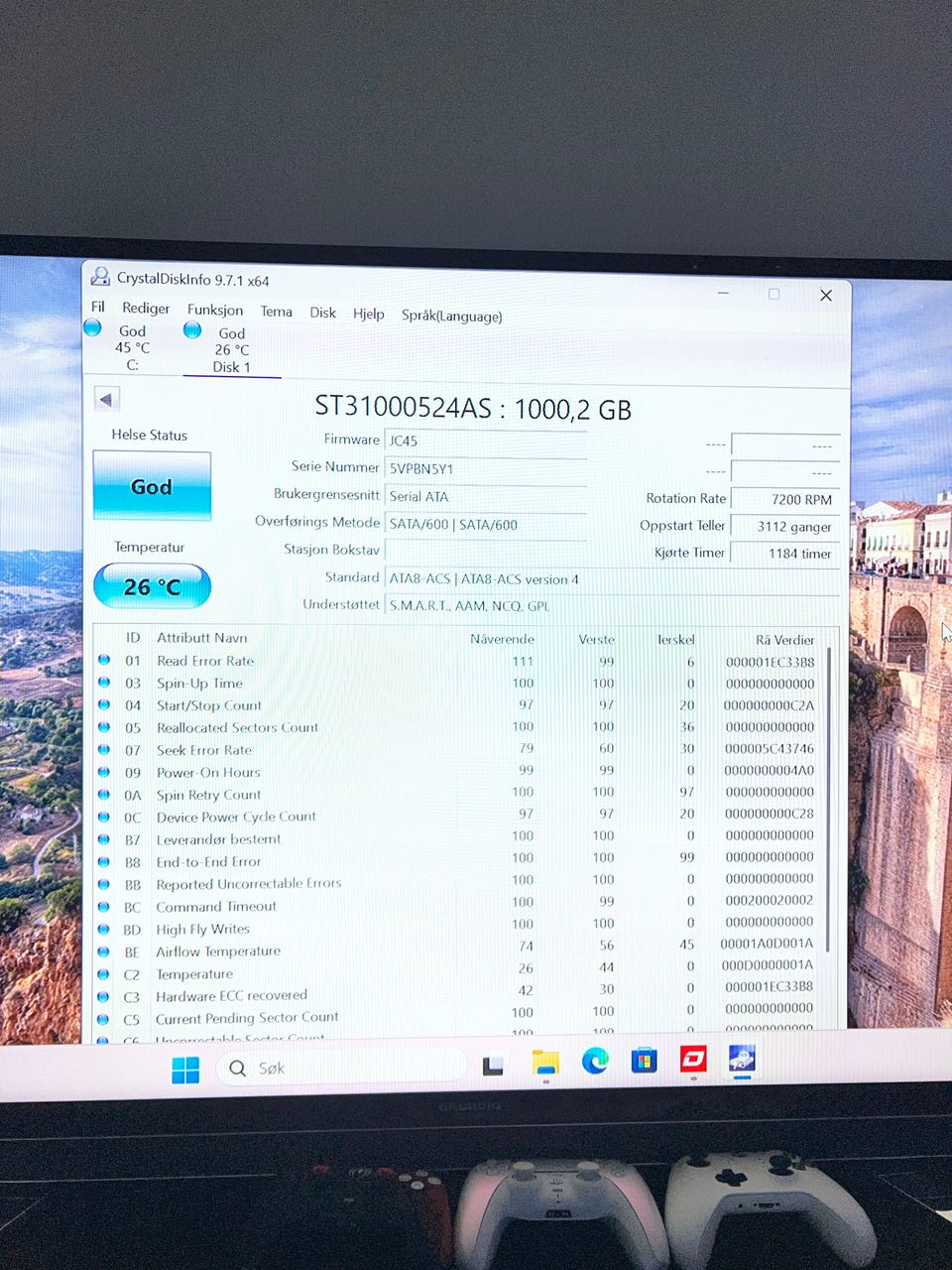952x1270 pixels.
Task: Open the red app taskbar icon
Action: [x=693, y=1060]
